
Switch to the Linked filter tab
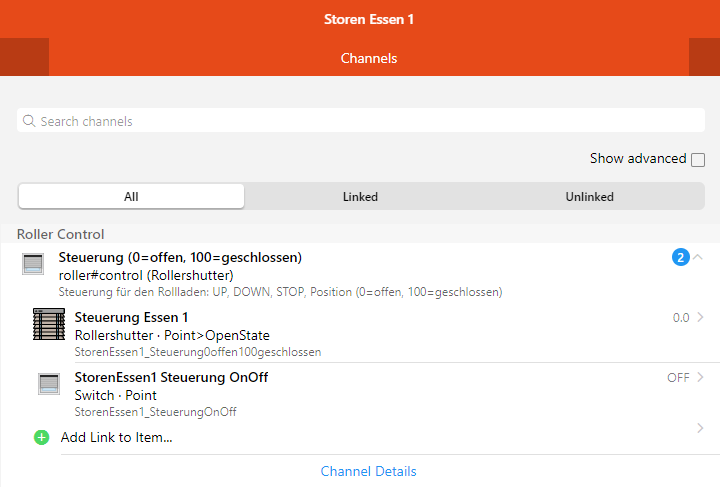360,196
